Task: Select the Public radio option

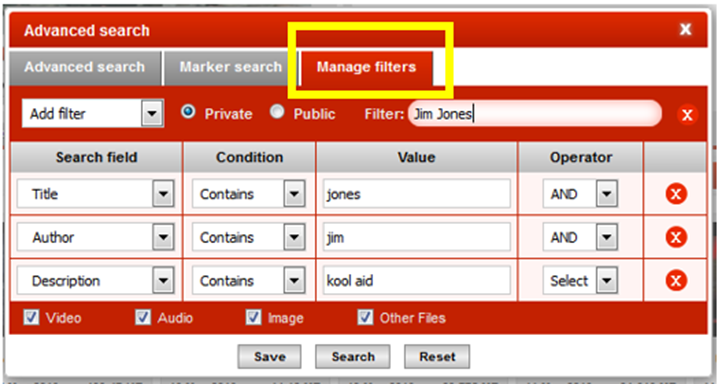Action: [x=277, y=112]
